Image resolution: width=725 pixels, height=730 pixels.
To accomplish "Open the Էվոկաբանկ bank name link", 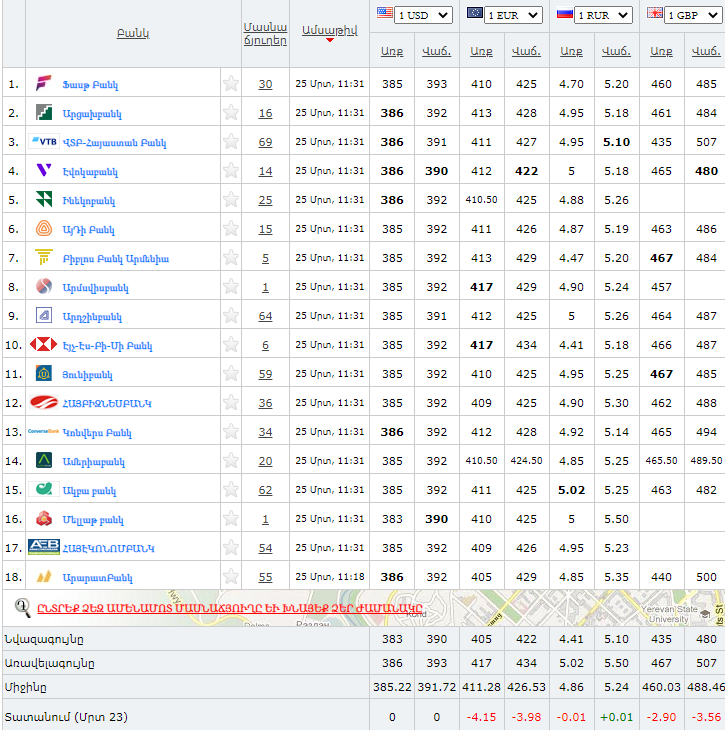I will tap(90, 172).
